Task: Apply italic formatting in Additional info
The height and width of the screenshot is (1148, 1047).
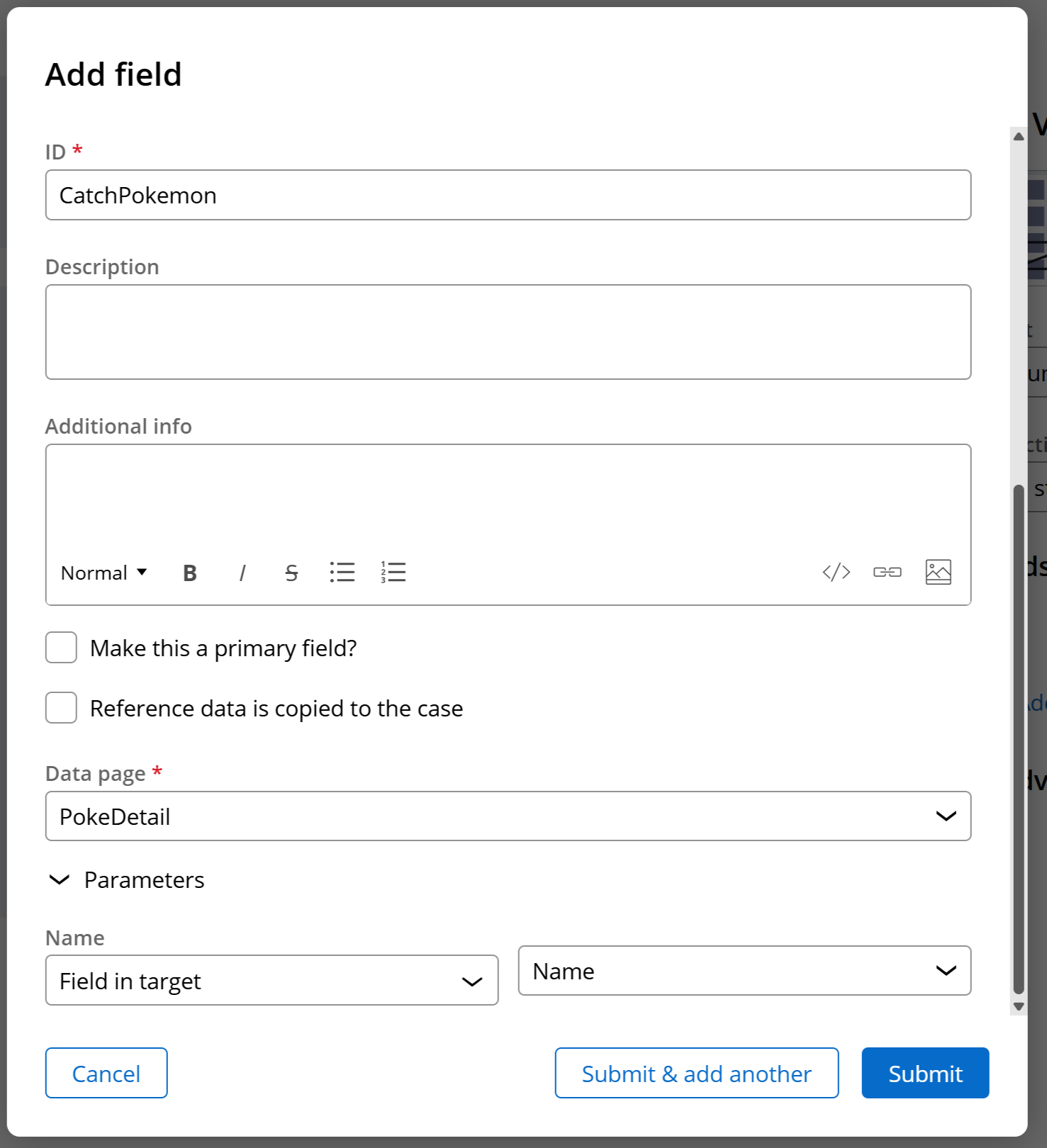Action: coord(242,573)
